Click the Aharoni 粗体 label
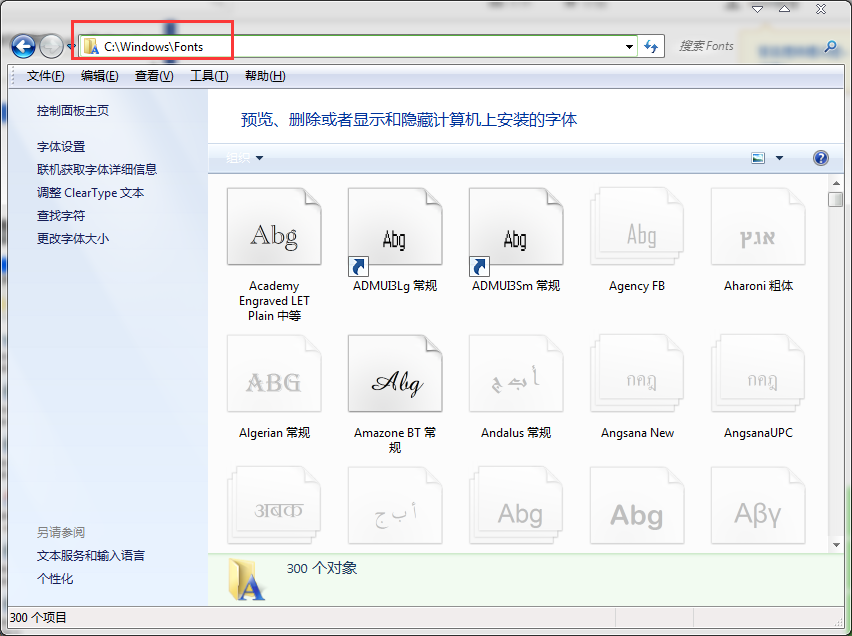Image resolution: width=852 pixels, height=636 pixels. click(x=758, y=286)
